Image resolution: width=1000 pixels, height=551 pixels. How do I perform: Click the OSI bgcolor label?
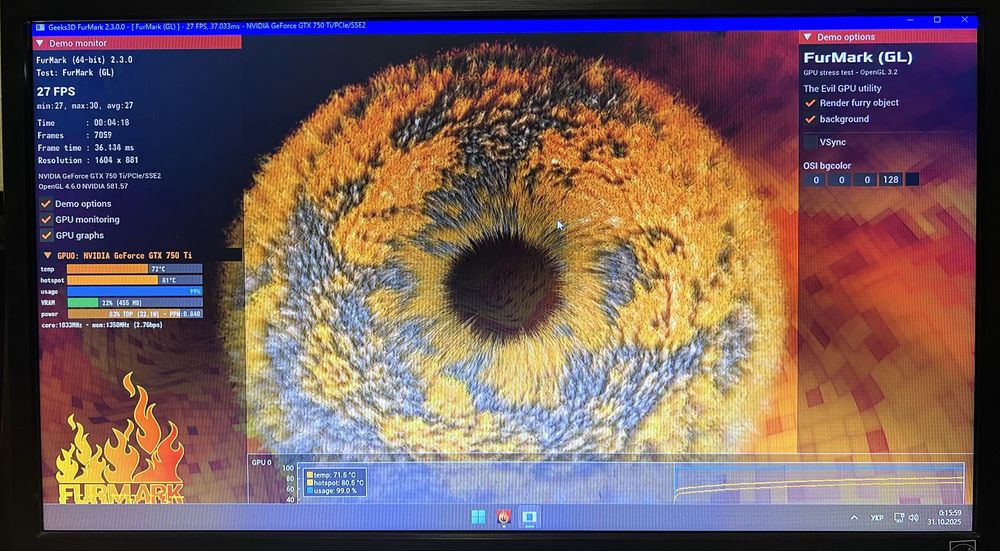click(x=827, y=166)
